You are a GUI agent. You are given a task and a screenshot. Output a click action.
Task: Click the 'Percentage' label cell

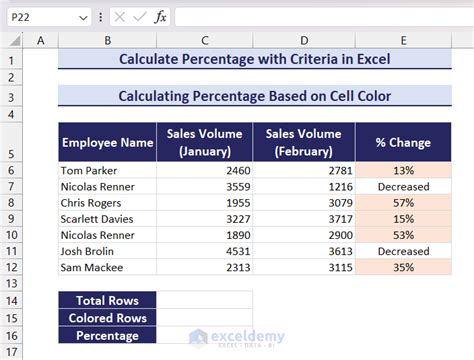[107, 335]
